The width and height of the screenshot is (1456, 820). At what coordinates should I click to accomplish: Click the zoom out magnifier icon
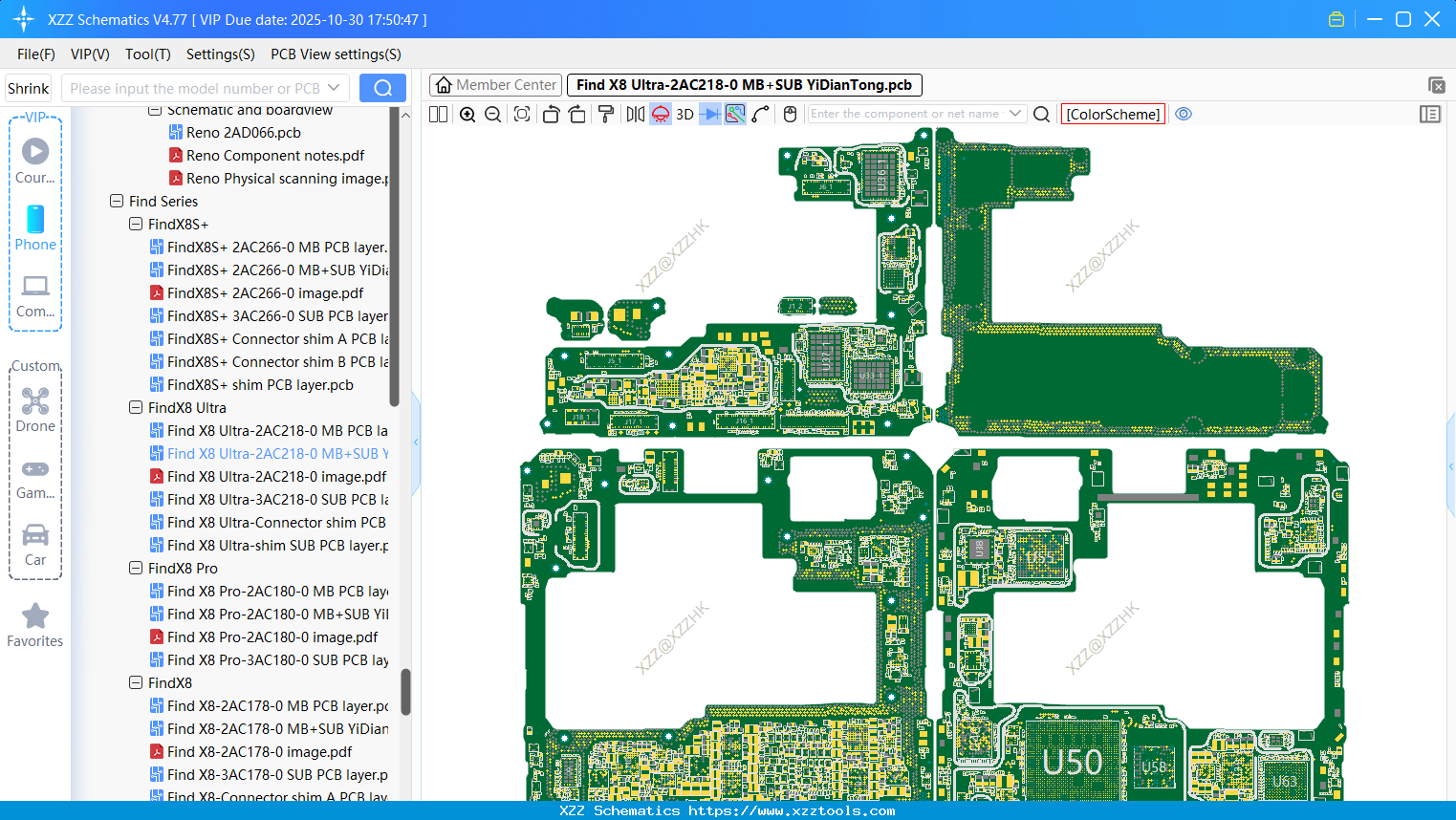click(x=493, y=115)
